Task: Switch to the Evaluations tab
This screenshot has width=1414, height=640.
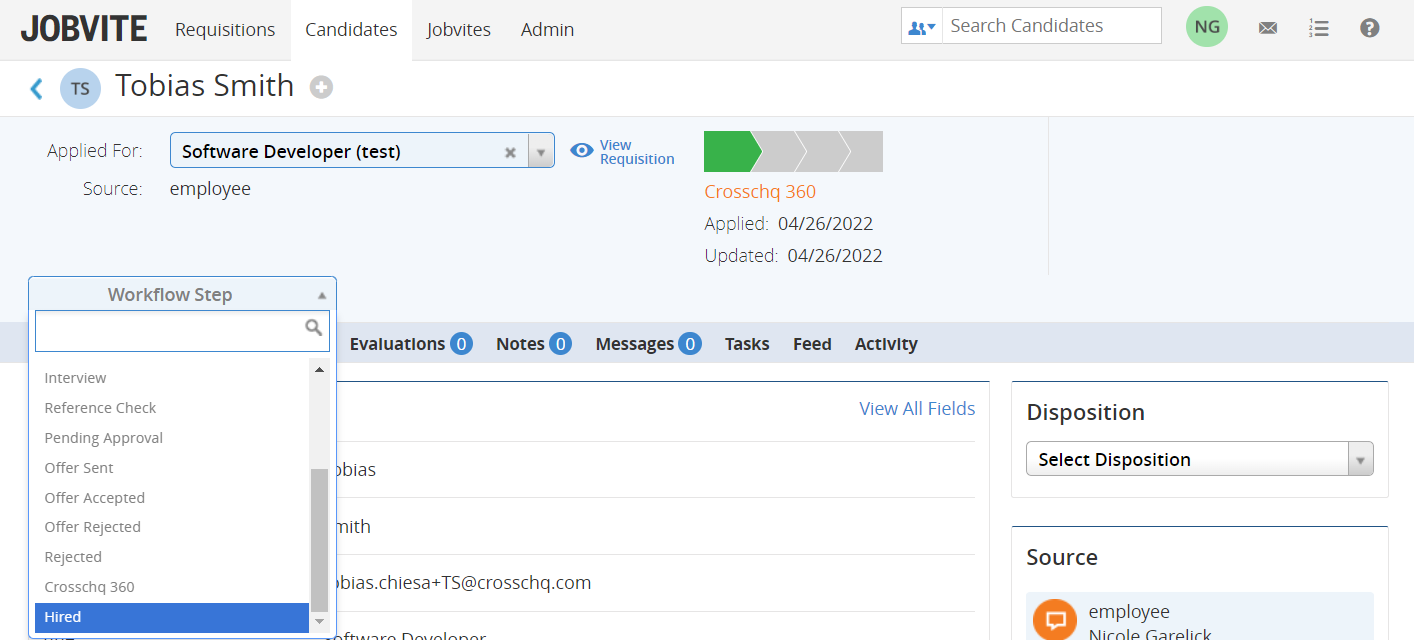Action: [398, 343]
